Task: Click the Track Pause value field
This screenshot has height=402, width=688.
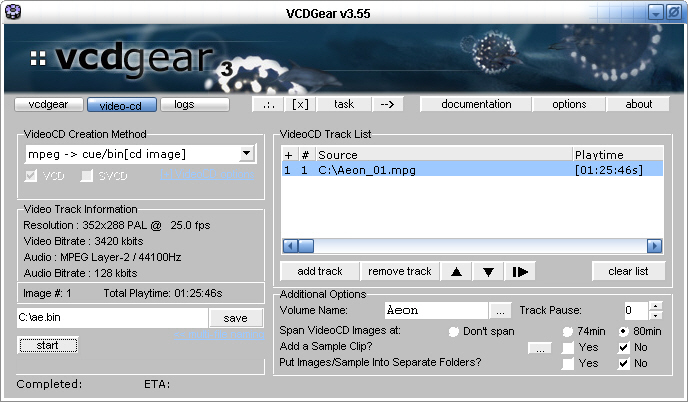Action: pyautogui.click(x=635, y=311)
